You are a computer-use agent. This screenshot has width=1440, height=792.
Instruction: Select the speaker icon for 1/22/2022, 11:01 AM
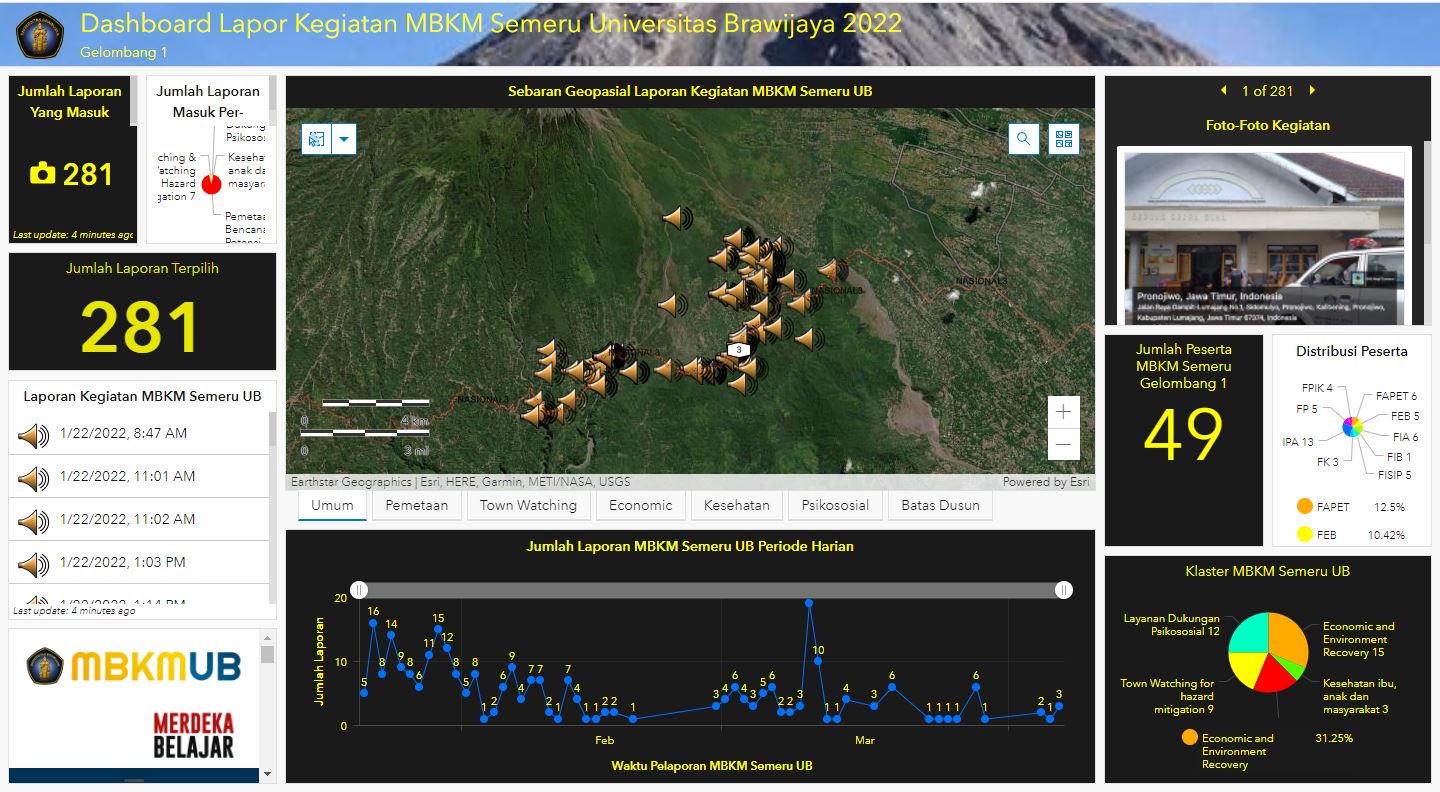33,478
